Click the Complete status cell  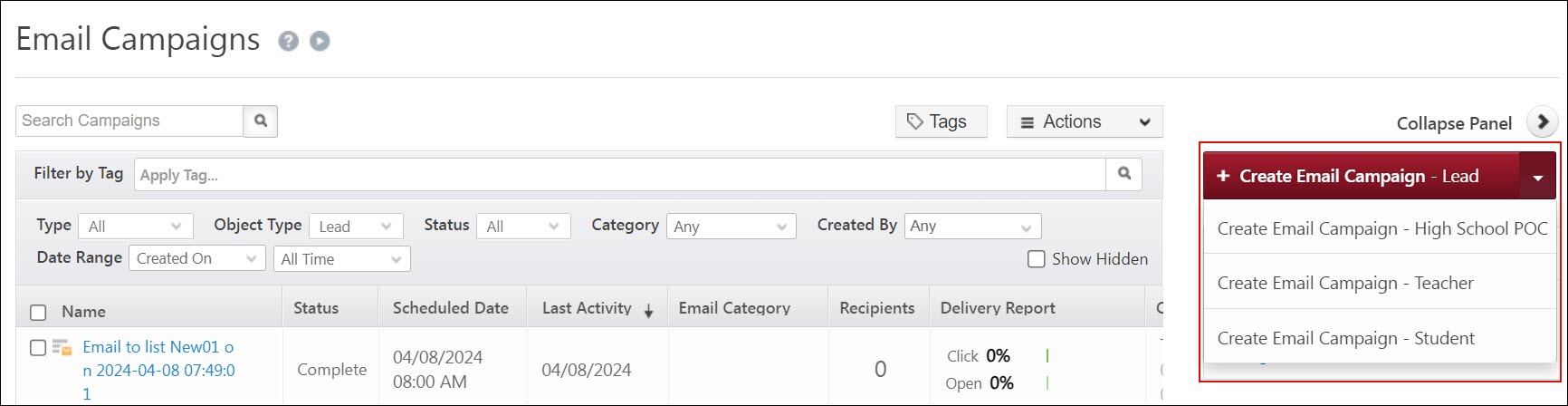[332, 370]
